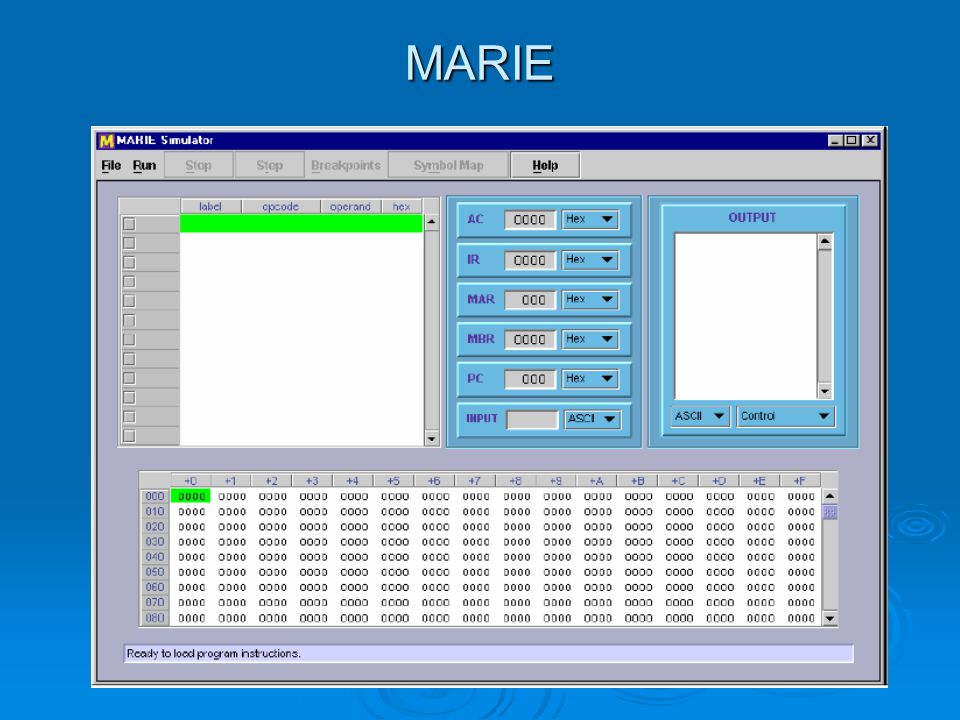Click the program listing scroll-up arrow
This screenshot has width=960, height=720.
point(432,221)
